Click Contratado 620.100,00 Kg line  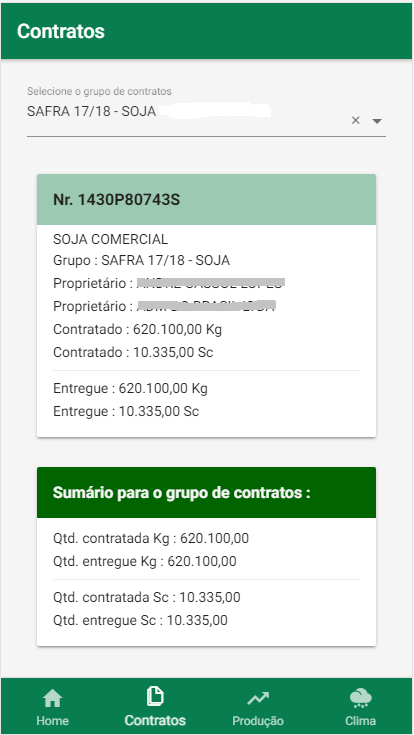click(x=137, y=330)
